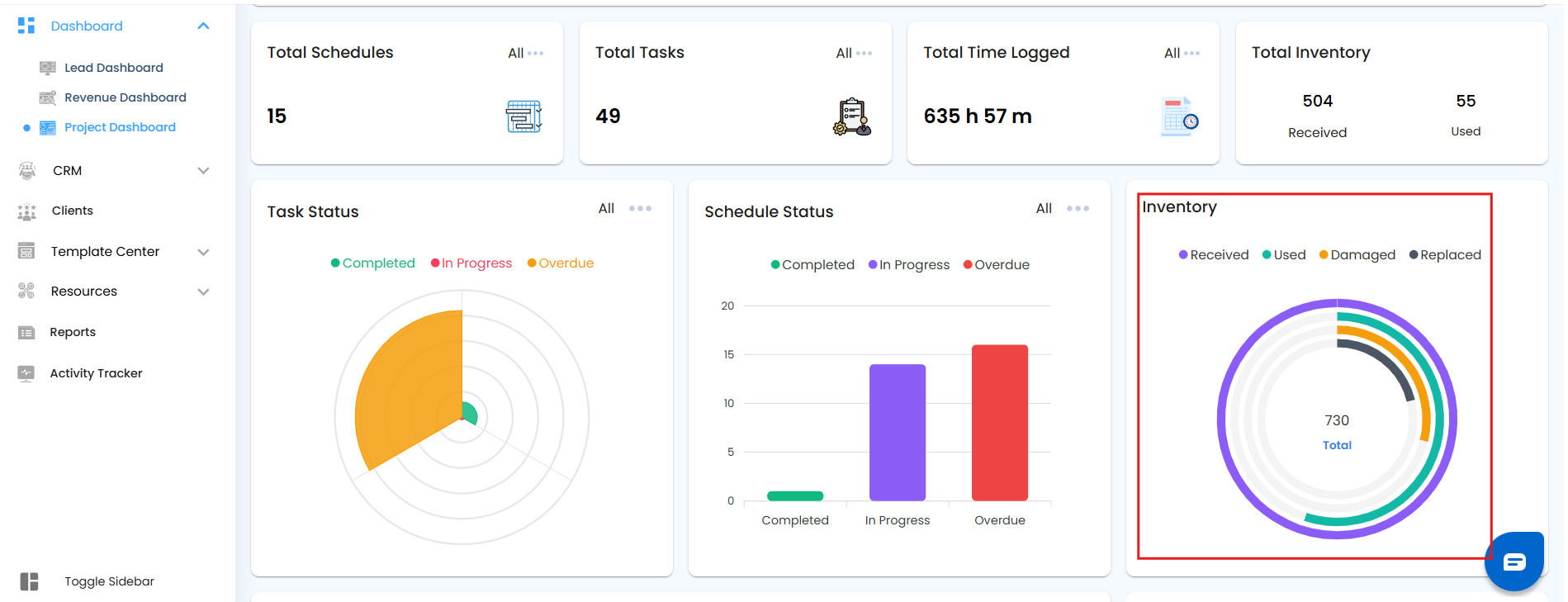Expand the Template Center chevron
This screenshot has height=602, width=1568.
(203, 252)
